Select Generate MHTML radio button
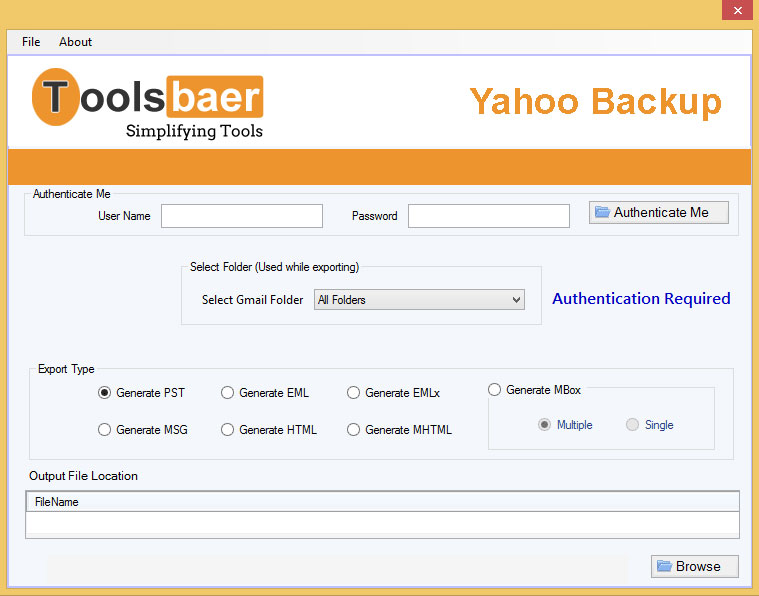The width and height of the screenshot is (759, 596). tap(353, 429)
